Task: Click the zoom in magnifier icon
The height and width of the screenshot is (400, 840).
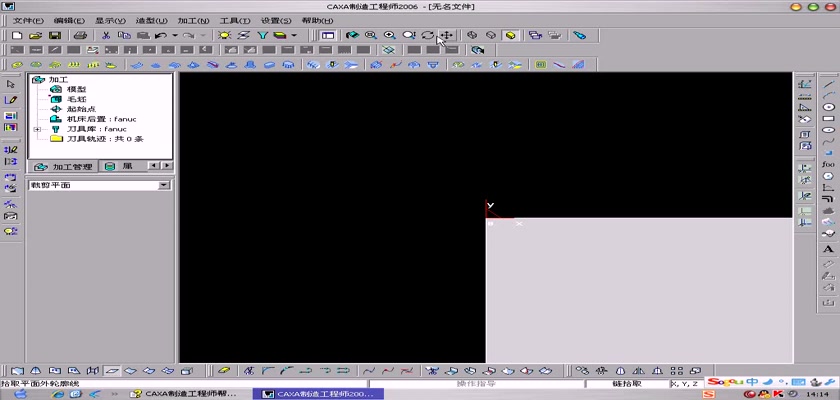Action: coord(390,35)
